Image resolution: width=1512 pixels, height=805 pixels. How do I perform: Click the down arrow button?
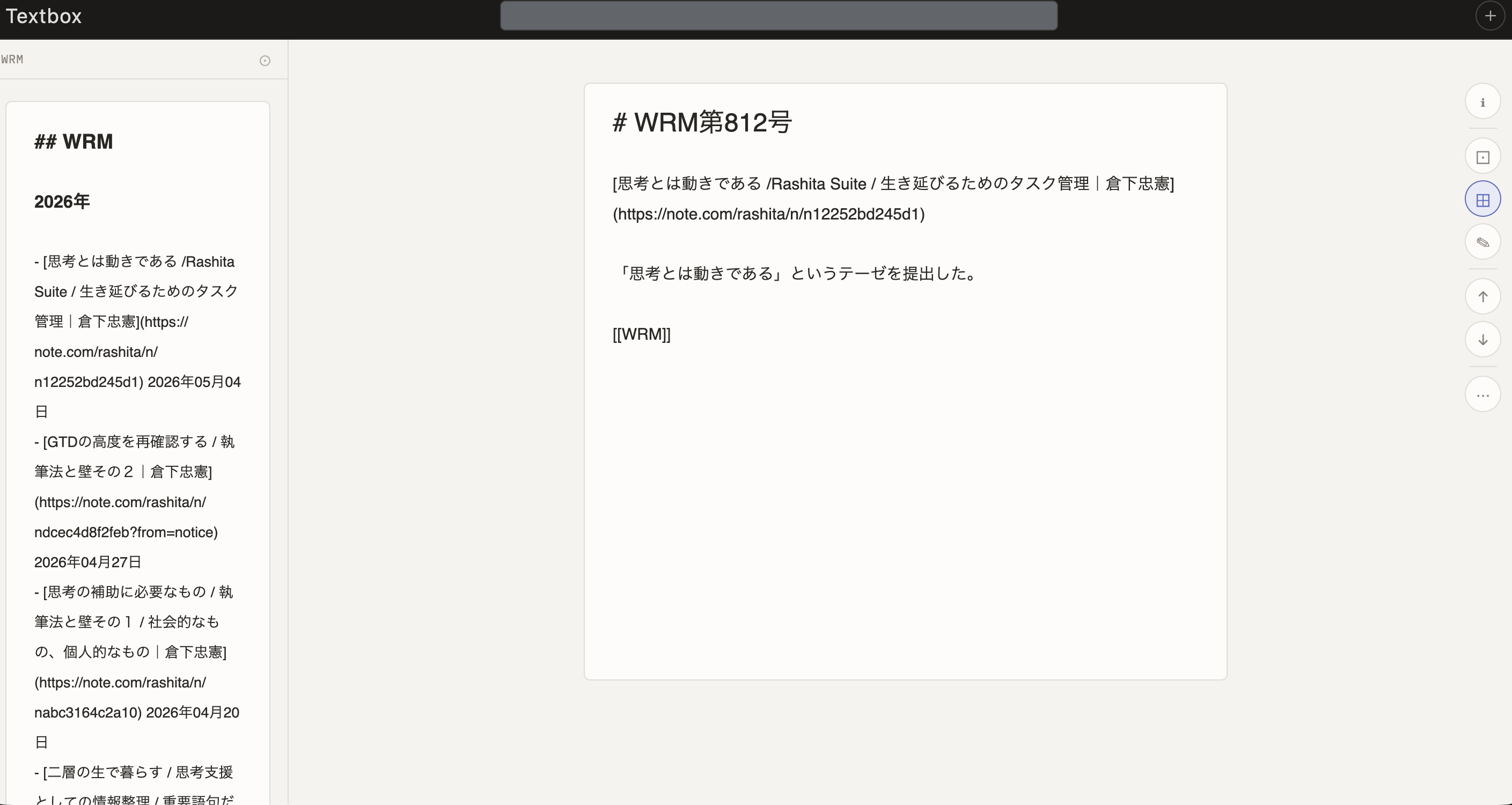(1482, 340)
